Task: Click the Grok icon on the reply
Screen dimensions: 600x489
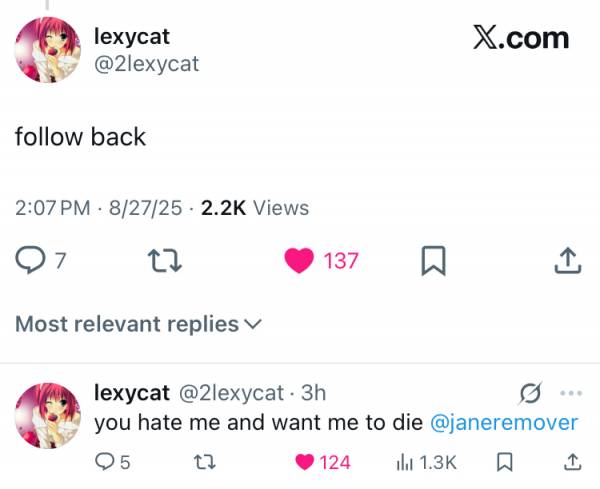Action: [x=531, y=393]
